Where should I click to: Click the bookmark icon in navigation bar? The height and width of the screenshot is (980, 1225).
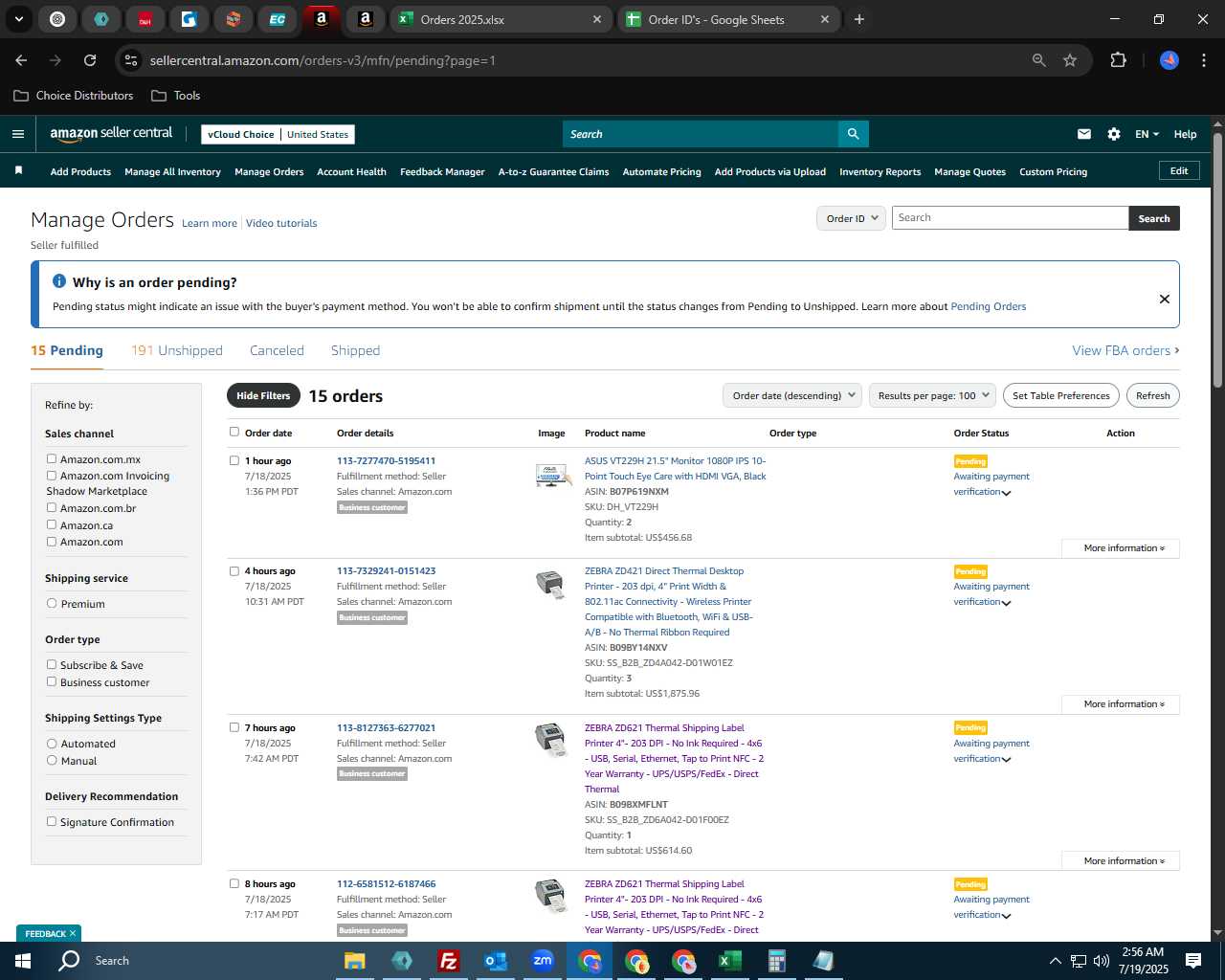click(18, 171)
